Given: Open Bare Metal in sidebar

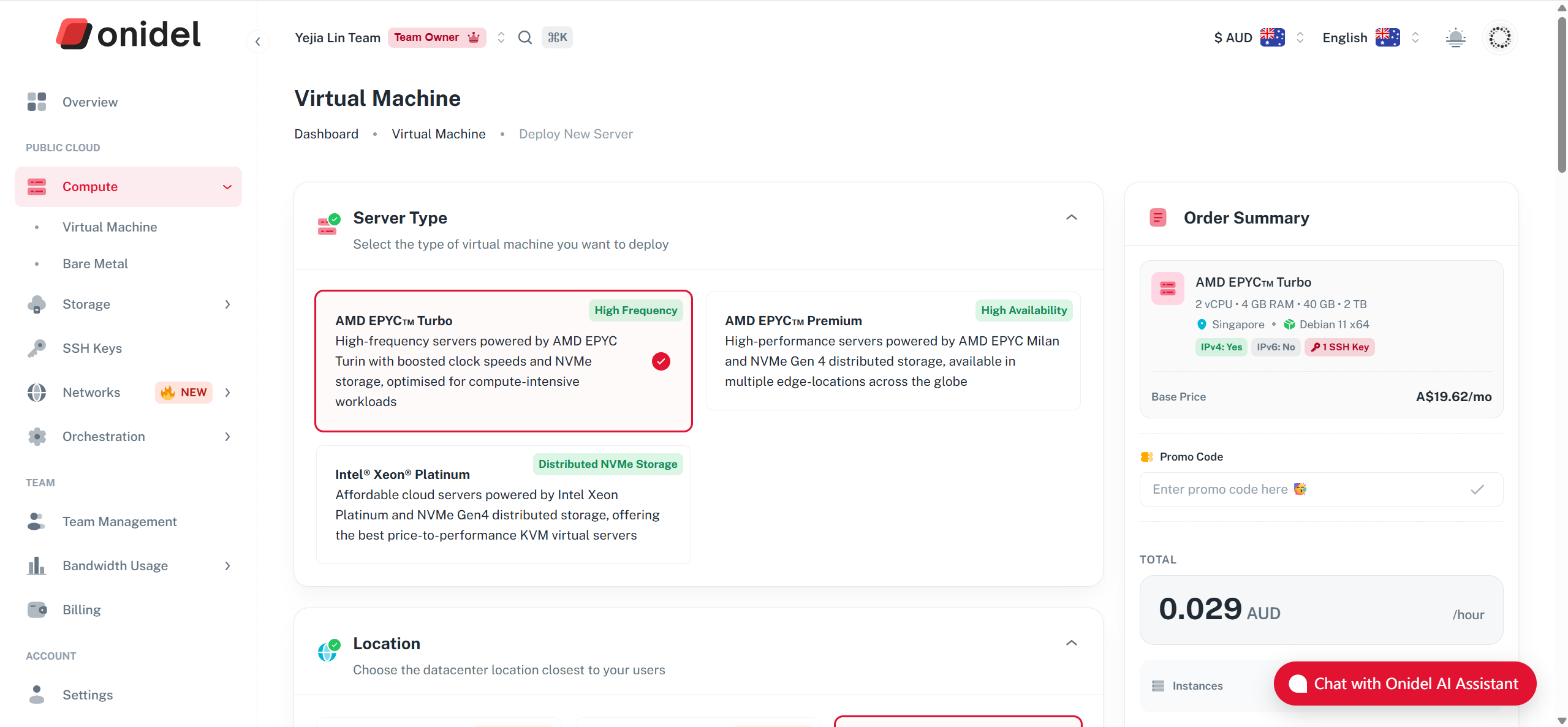Looking at the screenshot, I should pos(95,264).
